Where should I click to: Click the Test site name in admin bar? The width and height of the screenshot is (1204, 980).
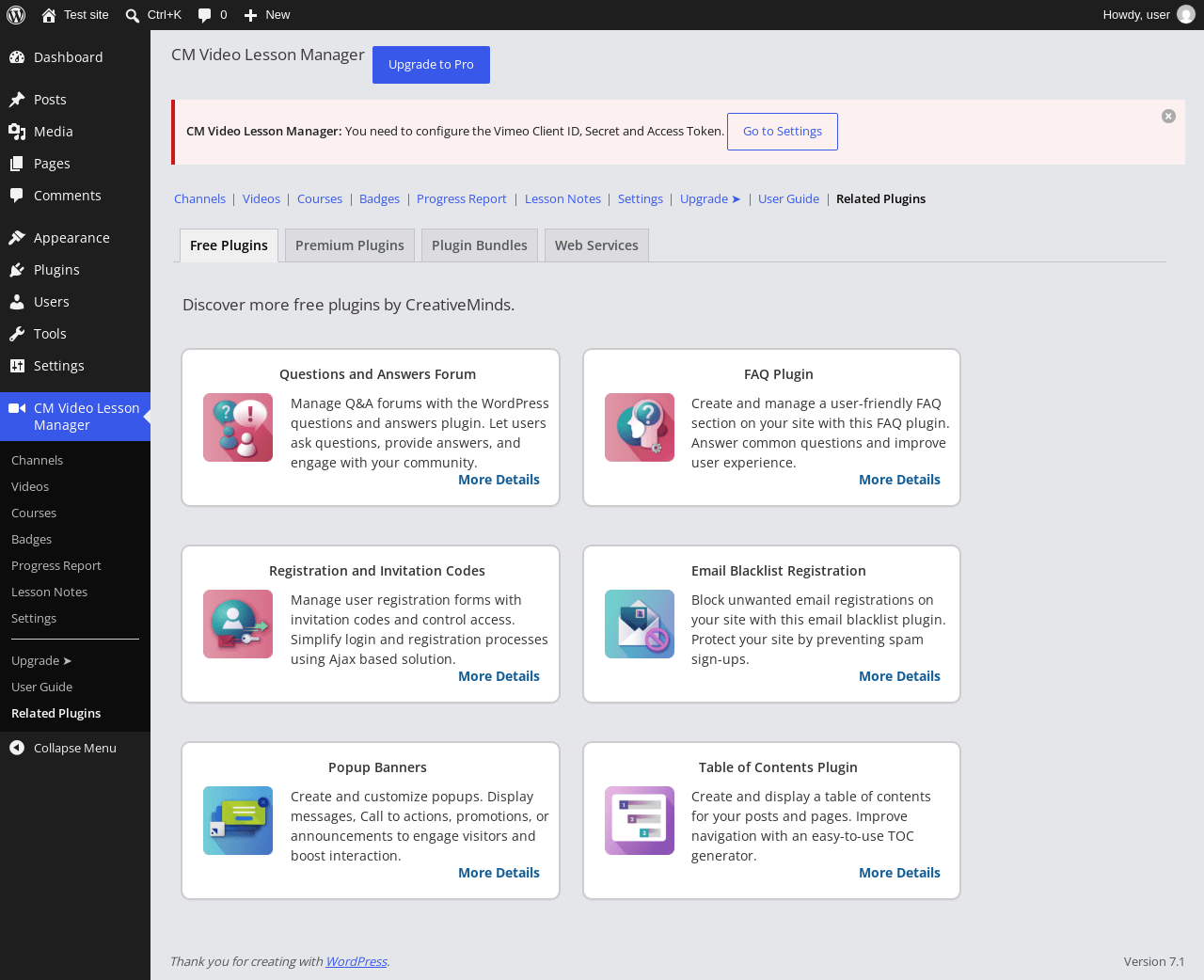87,15
